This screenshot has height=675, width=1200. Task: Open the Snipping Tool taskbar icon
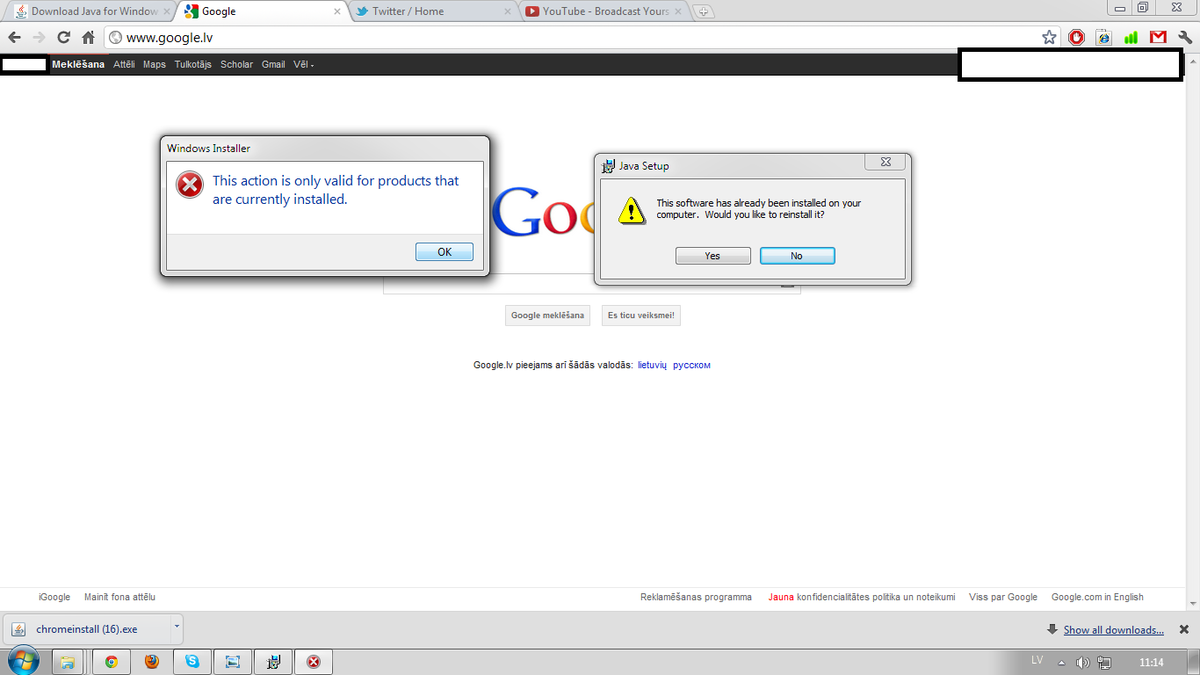tap(232, 661)
